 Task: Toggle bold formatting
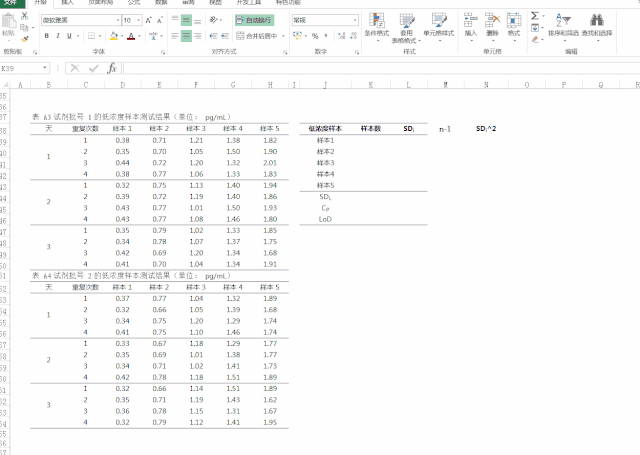(46, 36)
